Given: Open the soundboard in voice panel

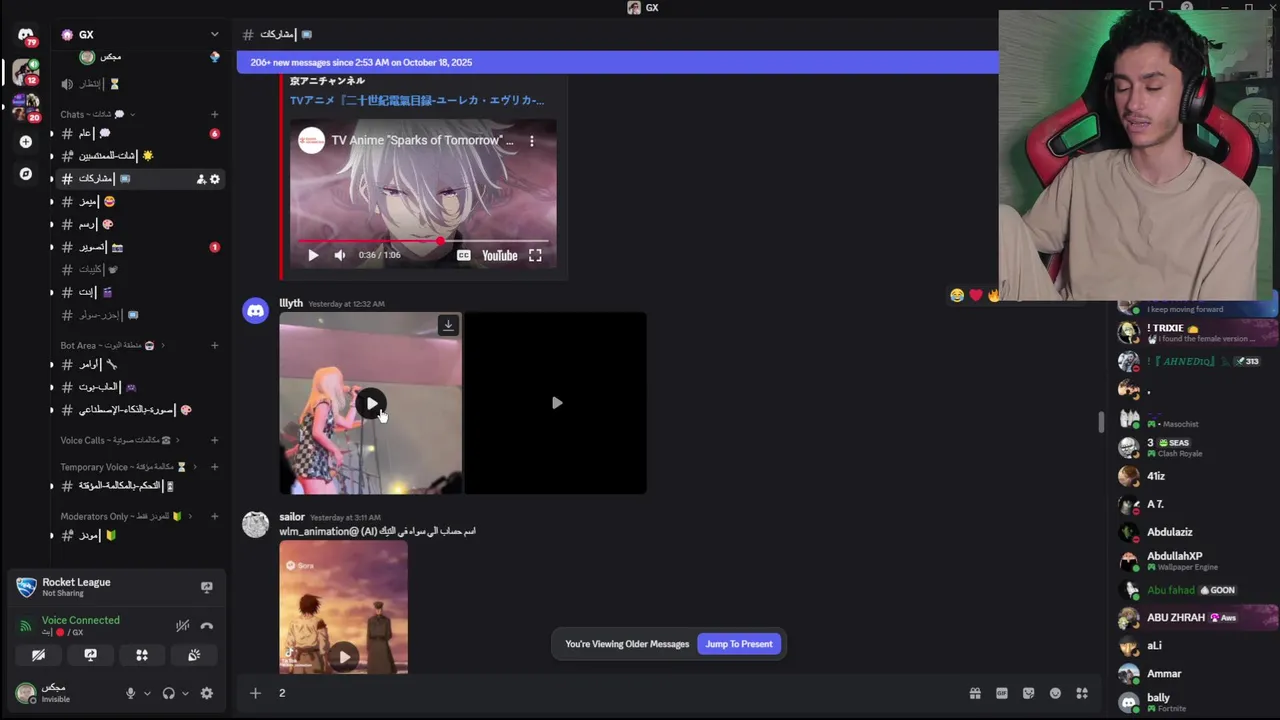Looking at the screenshot, I should click(194, 655).
